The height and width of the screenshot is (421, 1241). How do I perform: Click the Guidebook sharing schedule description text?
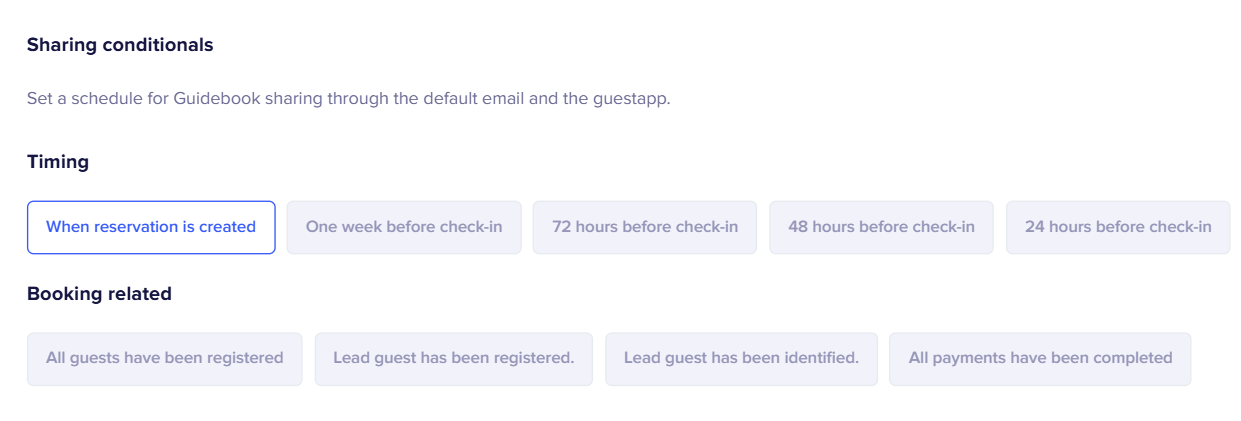(x=348, y=99)
